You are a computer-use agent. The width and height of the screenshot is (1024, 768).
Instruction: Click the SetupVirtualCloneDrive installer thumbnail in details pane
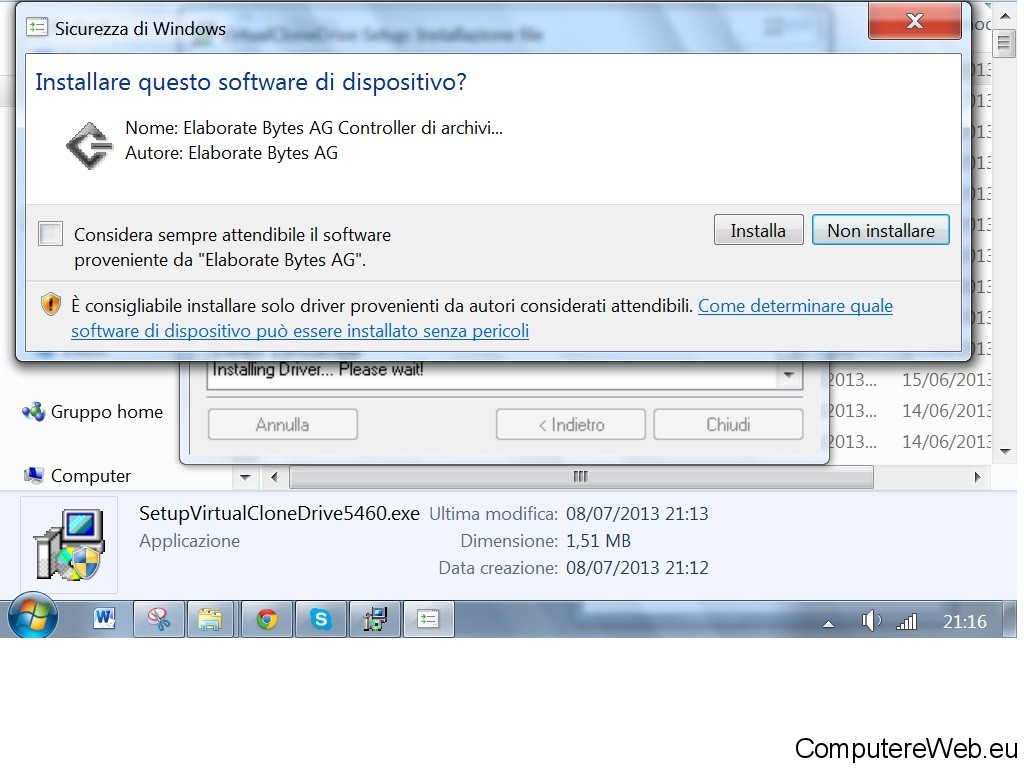point(69,545)
